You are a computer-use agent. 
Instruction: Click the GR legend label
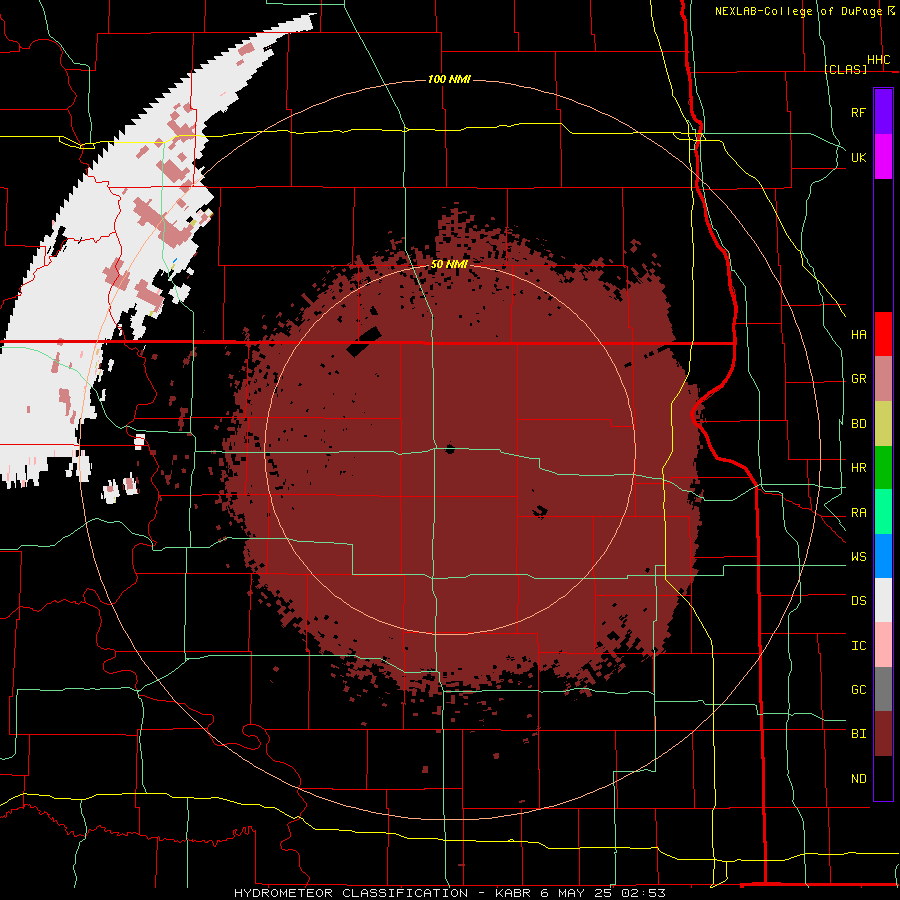pos(858,379)
